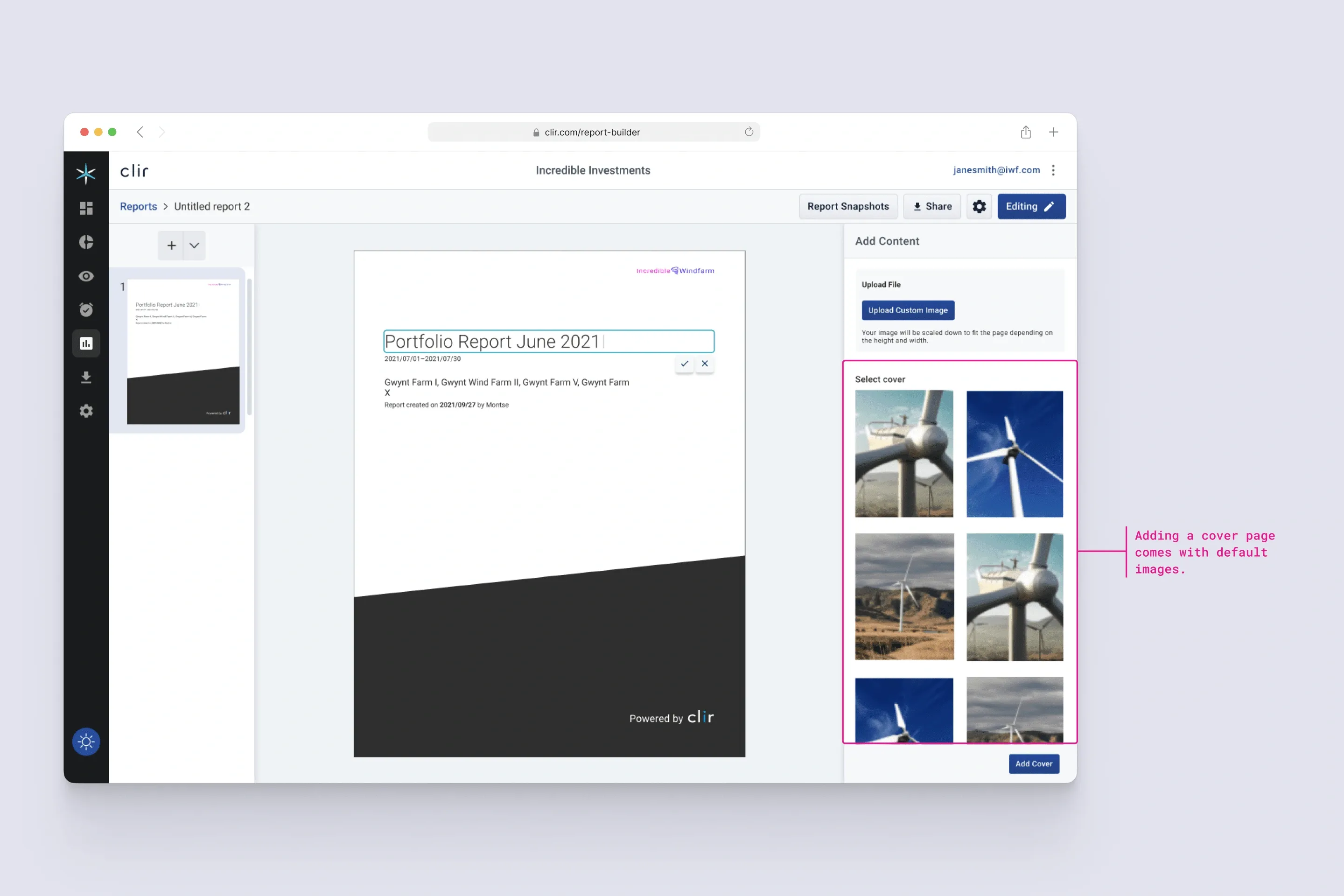Image resolution: width=1344 pixels, height=896 pixels.
Task: Click the clir.com/report-builder address bar
Action: 593,132
